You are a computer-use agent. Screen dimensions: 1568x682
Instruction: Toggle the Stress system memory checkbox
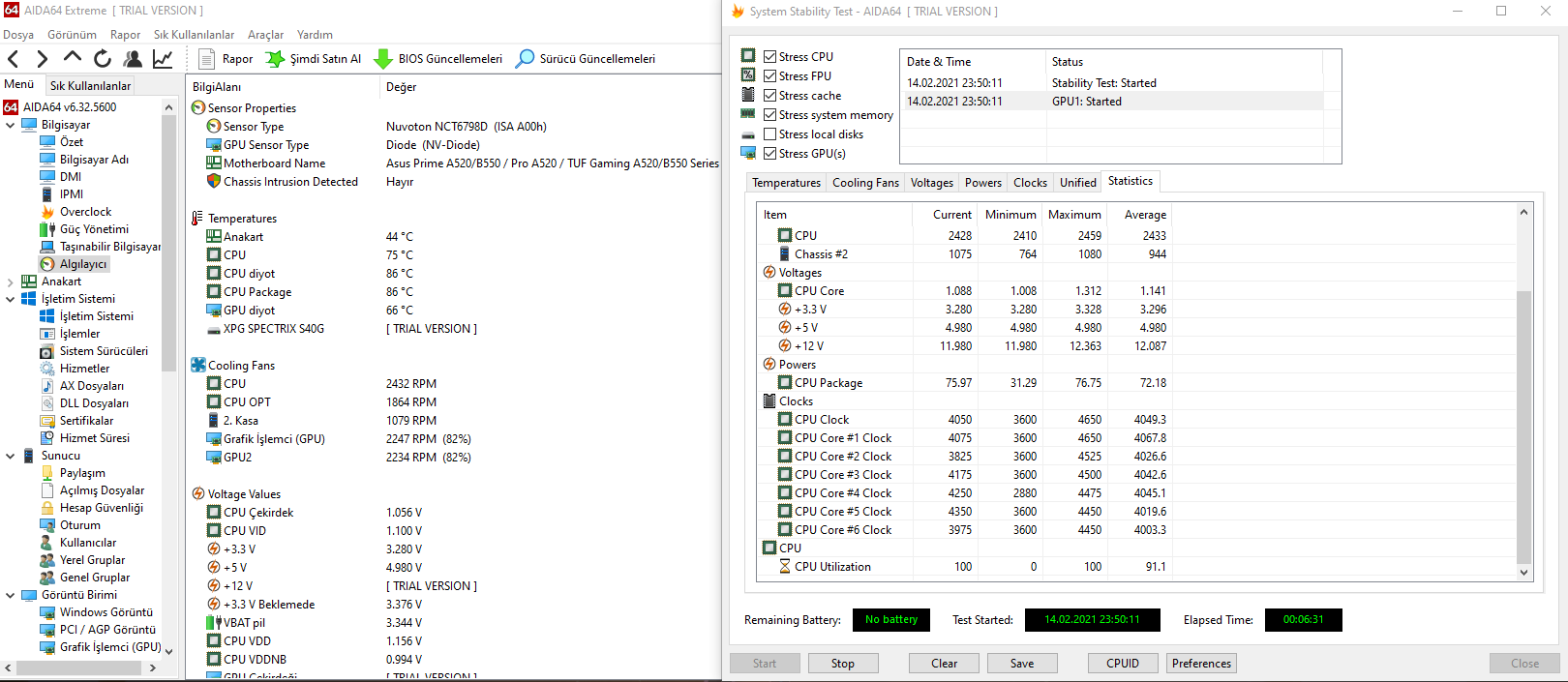(769, 114)
